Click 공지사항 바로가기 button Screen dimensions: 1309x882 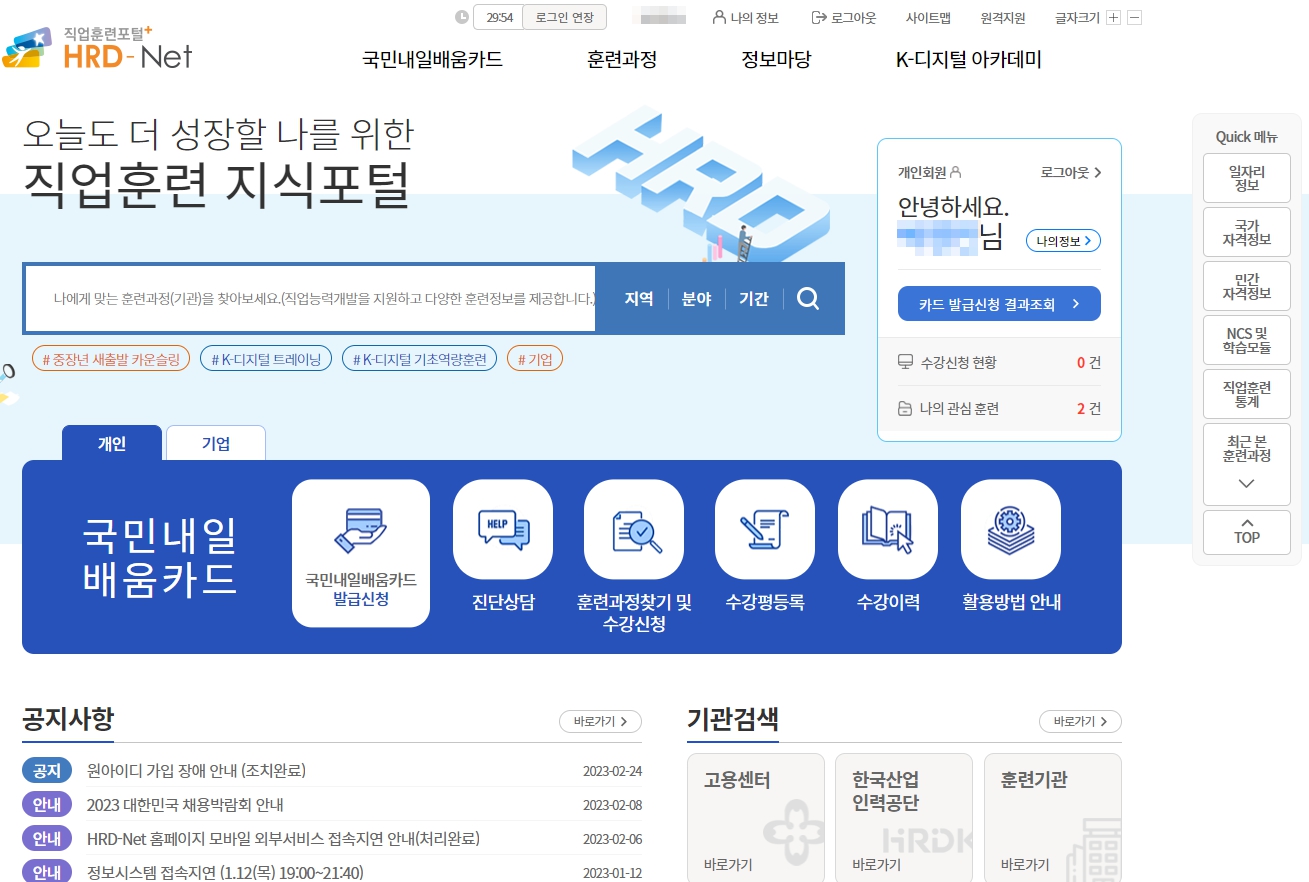[600, 721]
